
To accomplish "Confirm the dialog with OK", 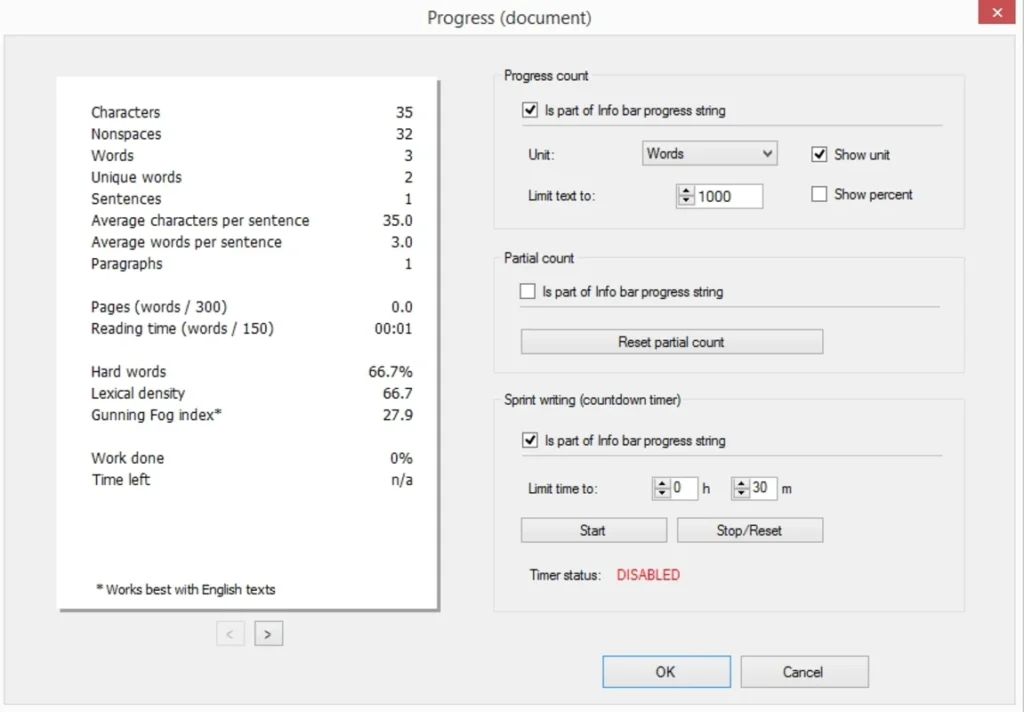I will (666, 672).
